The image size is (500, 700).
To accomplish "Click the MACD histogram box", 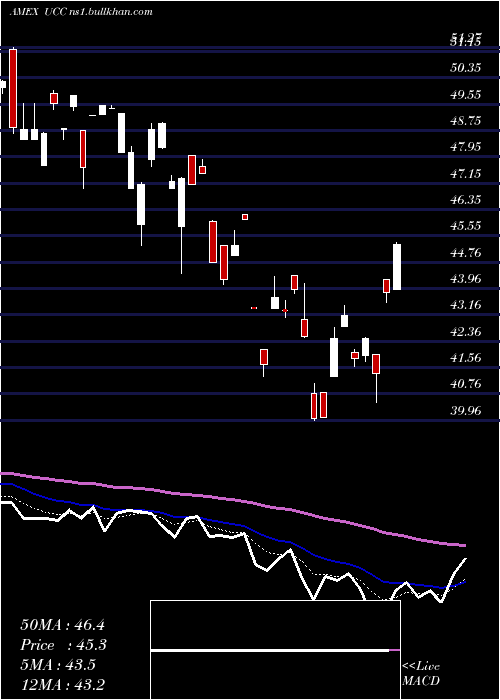I will tap(275, 650).
